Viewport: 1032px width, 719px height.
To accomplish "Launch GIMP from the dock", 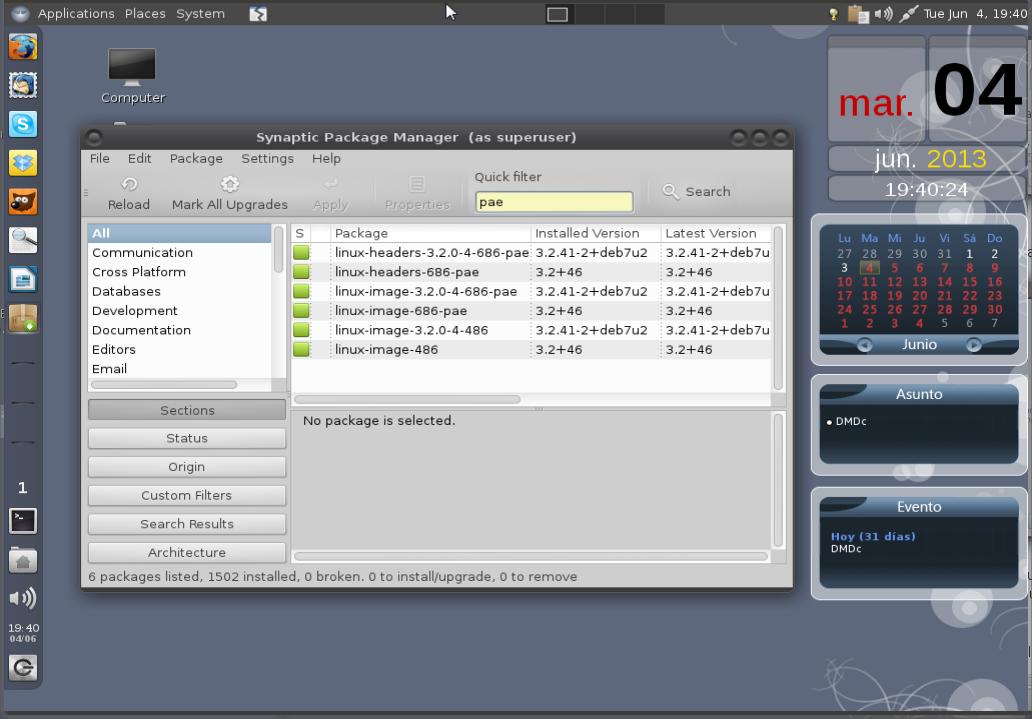I will pyautogui.click(x=22, y=200).
